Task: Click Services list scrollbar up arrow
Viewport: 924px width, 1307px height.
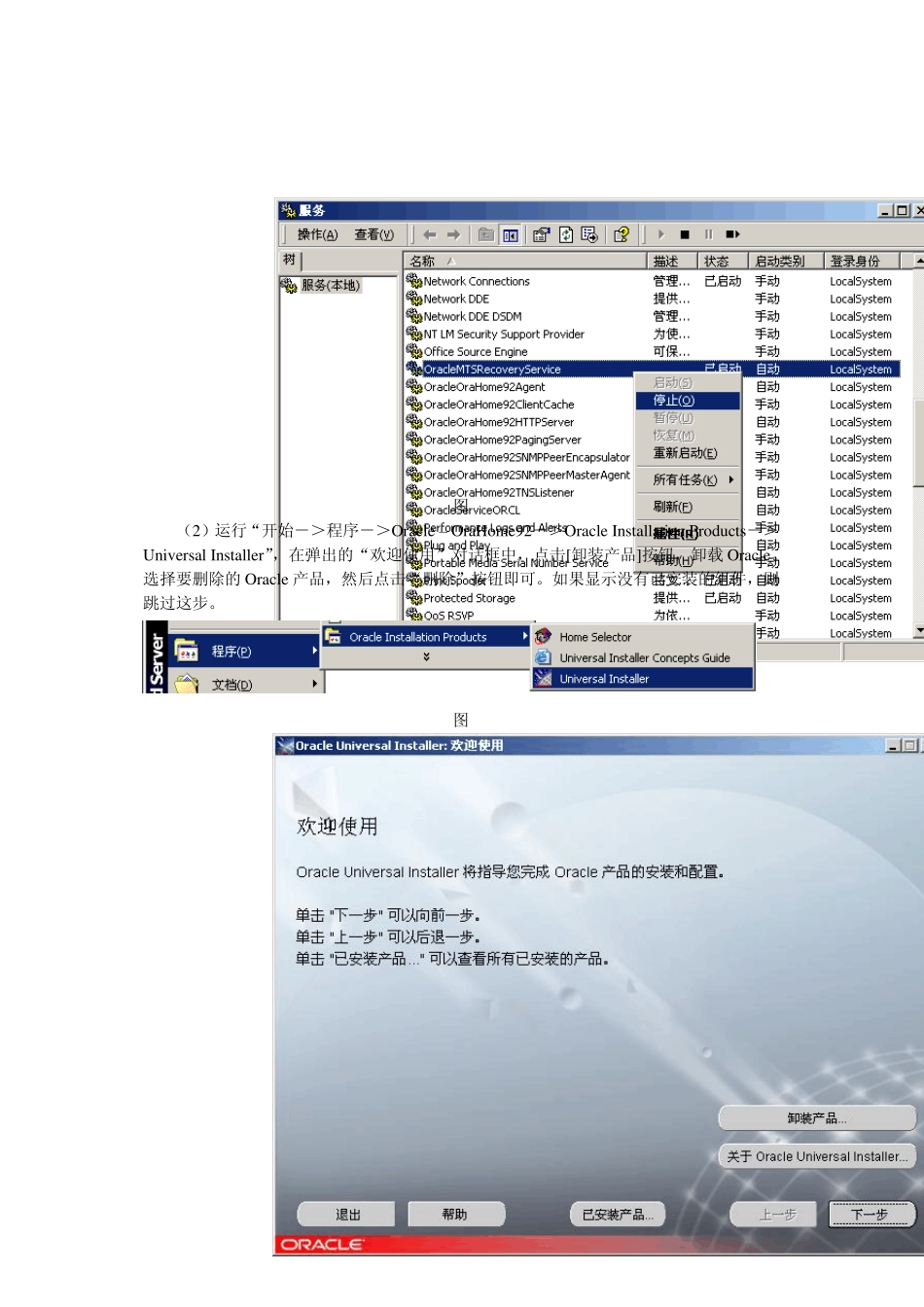Action: click(918, 261)
